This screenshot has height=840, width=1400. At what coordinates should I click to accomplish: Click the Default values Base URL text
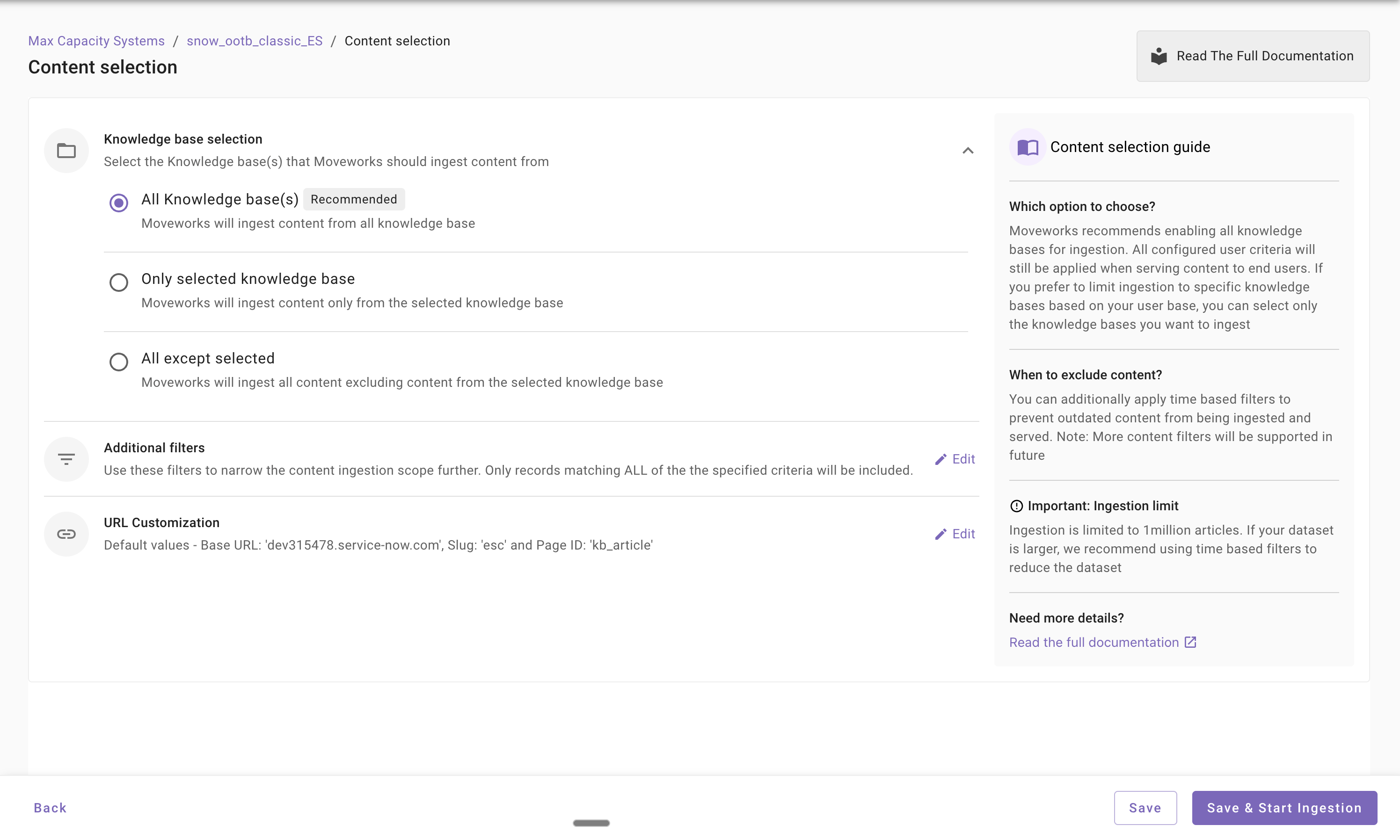coord(378,545)
